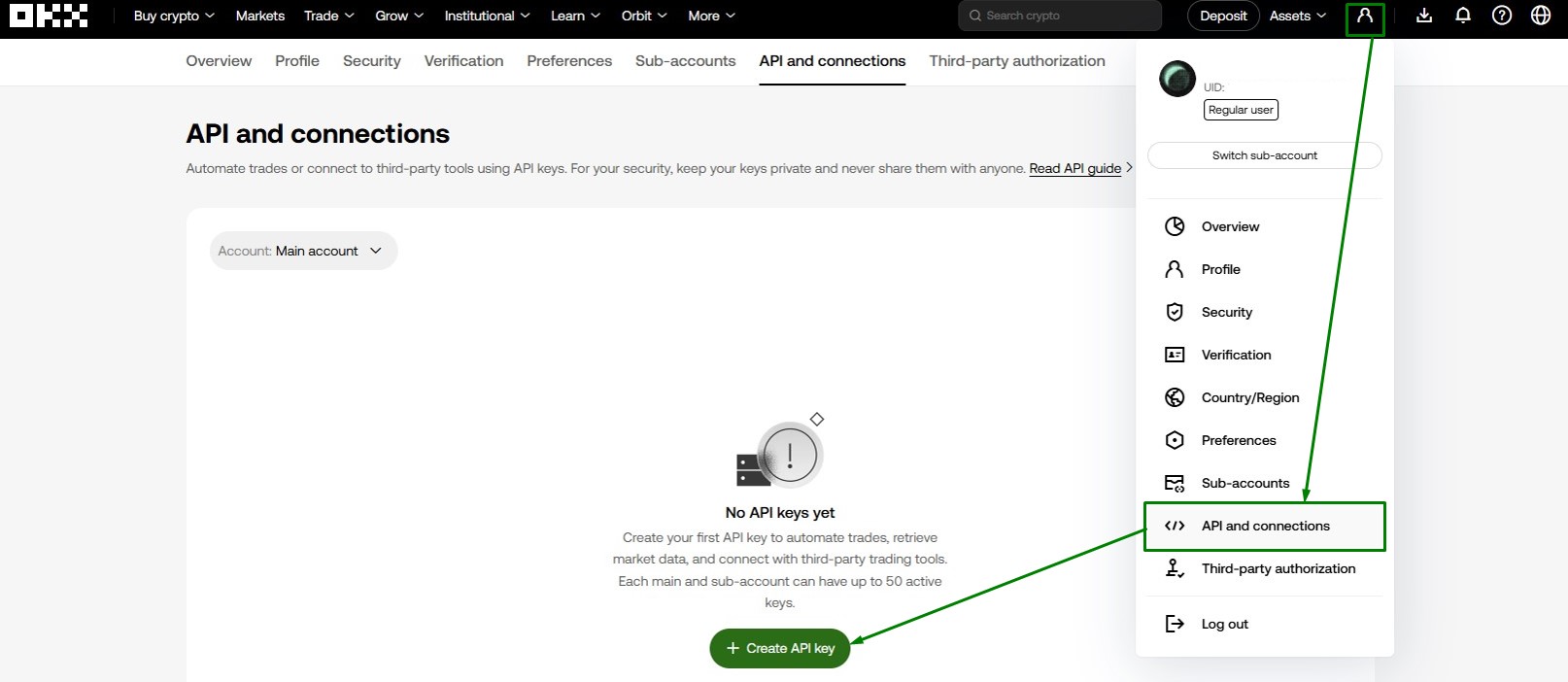This screenshot has width=1568, height=682.
Task: Switch to the Security tab
Action: point(372,60)
